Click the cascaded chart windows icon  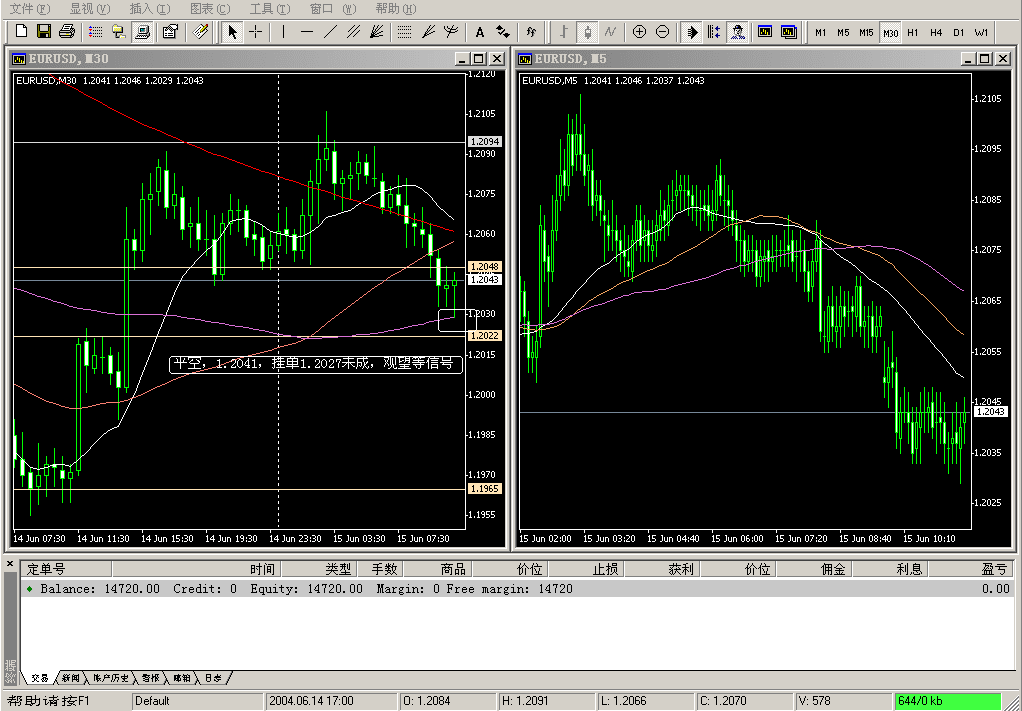[x=789, y=31]
